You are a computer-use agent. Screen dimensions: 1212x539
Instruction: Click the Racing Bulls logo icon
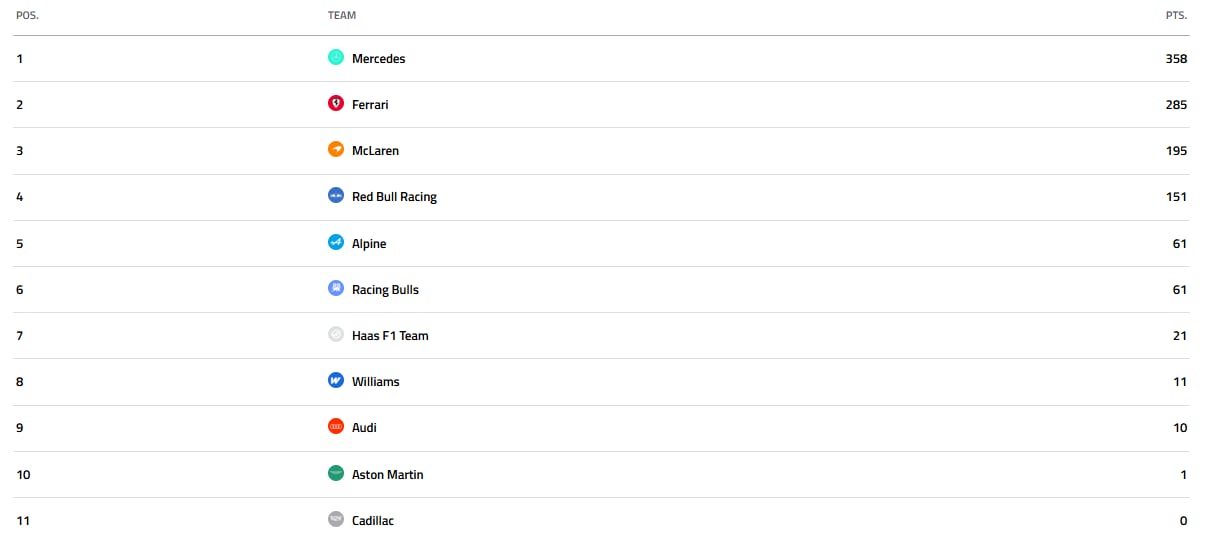336,289
